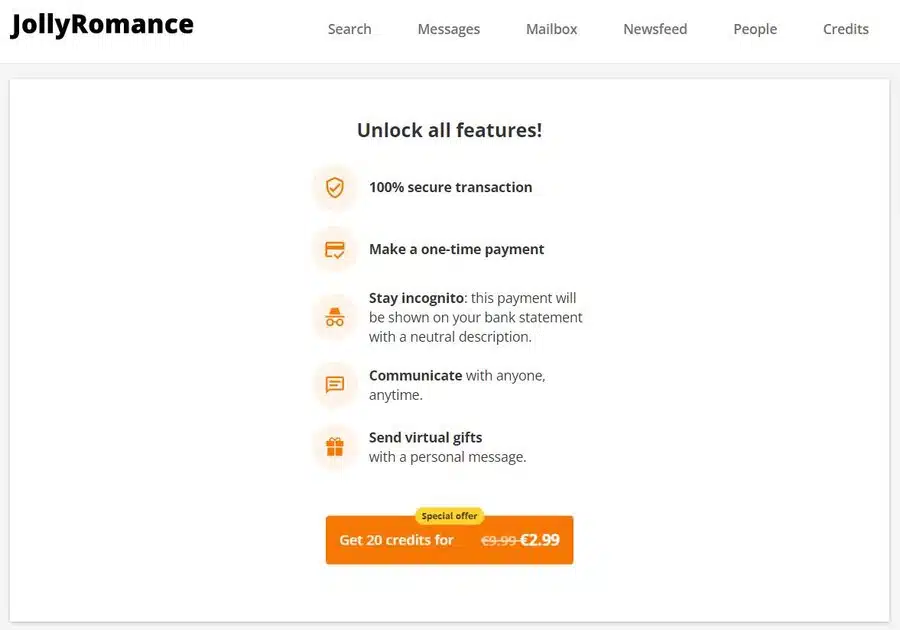
Task: Click the one-time payment card icon
Action: tap(335, 250)
